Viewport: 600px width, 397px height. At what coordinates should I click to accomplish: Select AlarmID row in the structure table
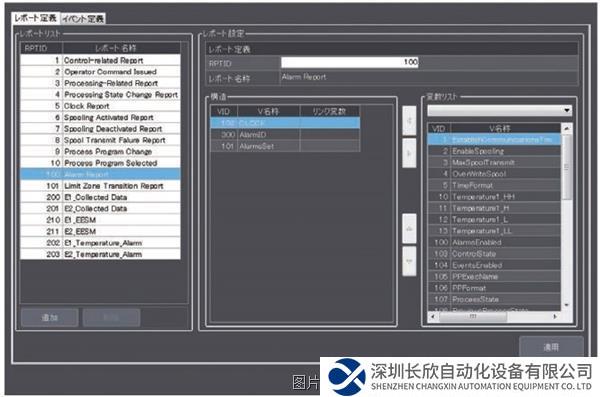[x=285, y=135]
